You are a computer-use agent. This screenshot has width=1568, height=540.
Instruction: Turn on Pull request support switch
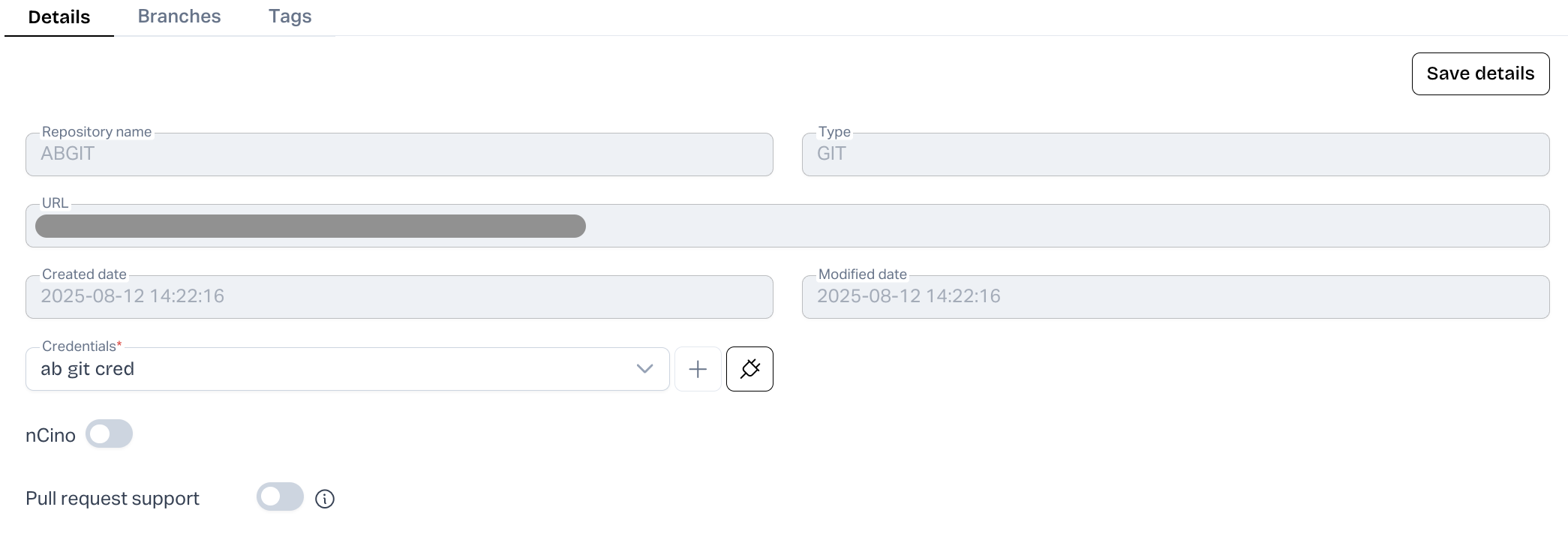click(280, 497)
